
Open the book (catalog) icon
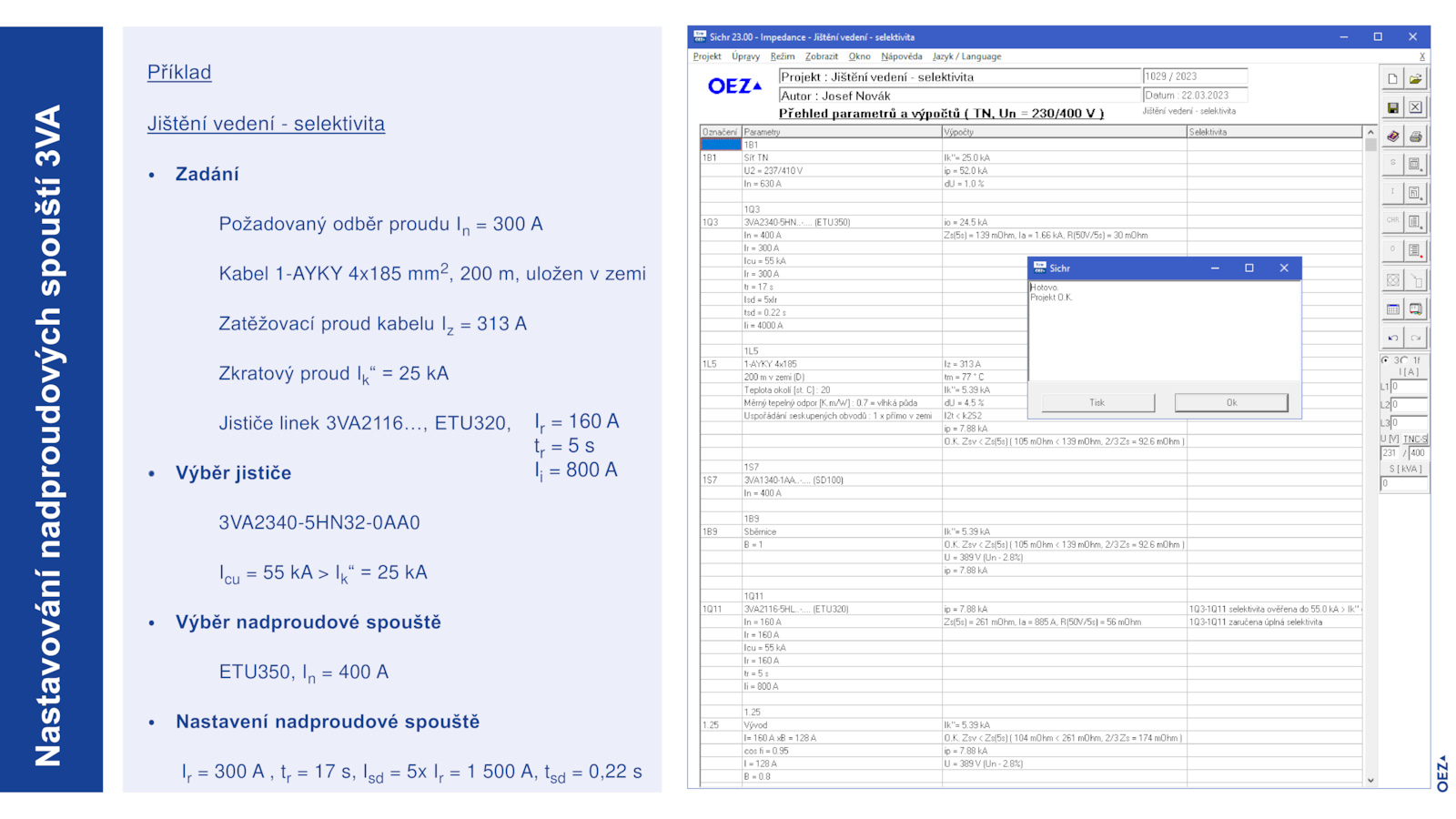coord(1392,136)
